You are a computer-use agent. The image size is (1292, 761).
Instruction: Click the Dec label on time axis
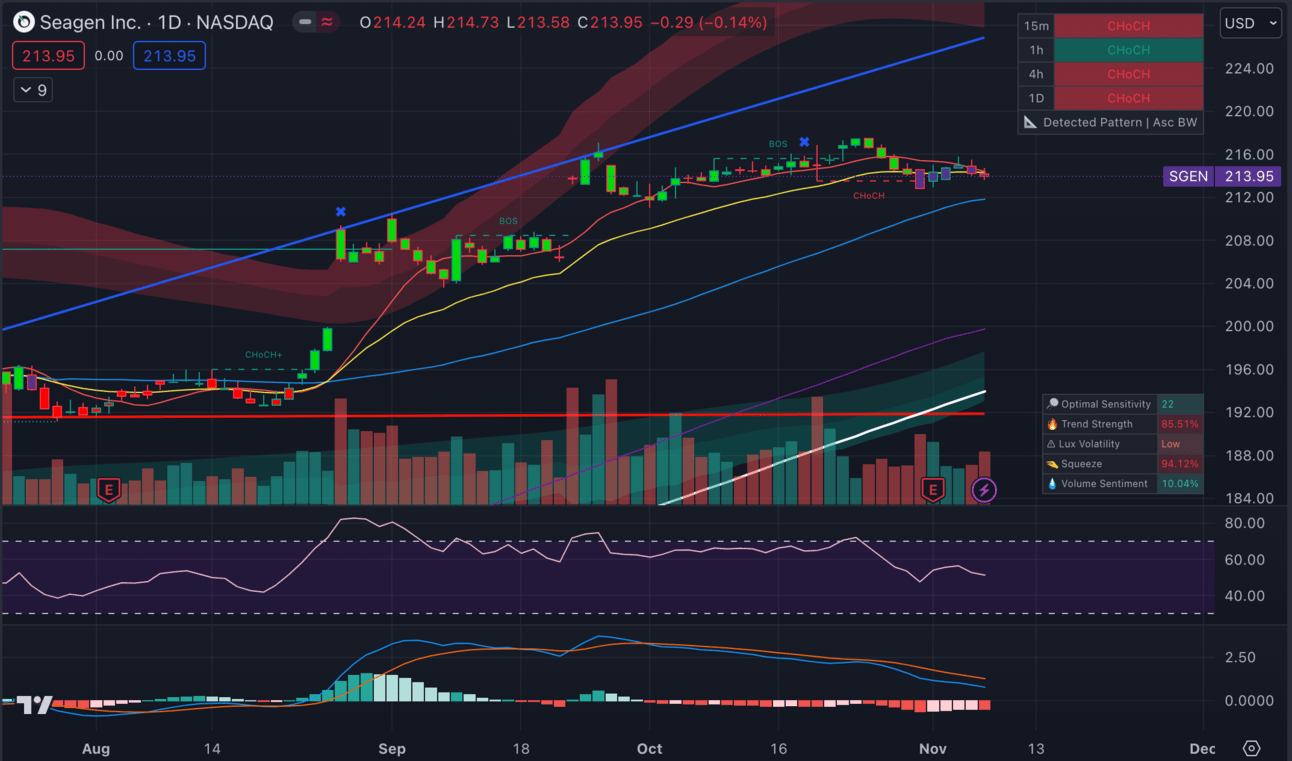(1203, 749)
